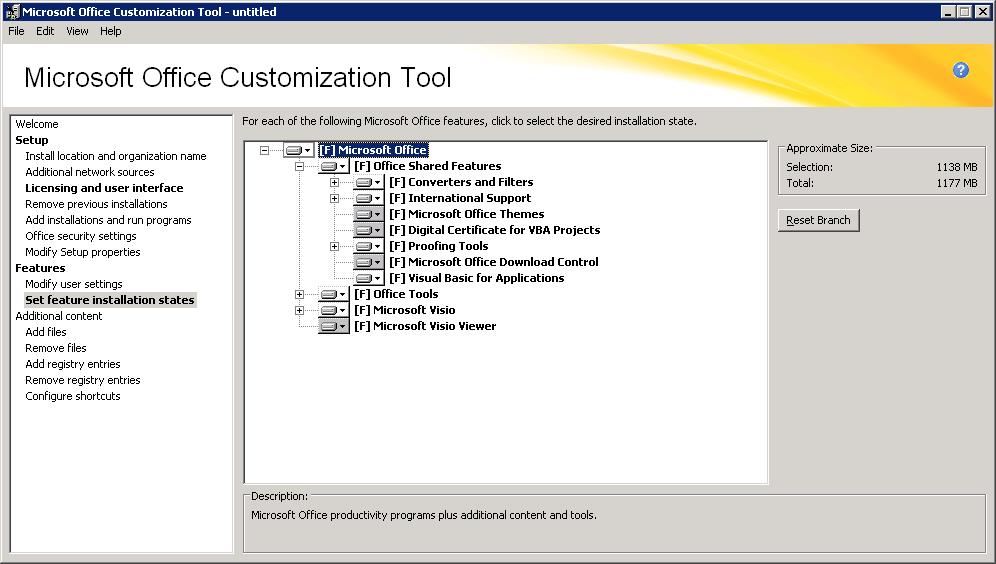996x564 pixels.
Task: Open install state dropdown for Office Download Control
Action: click(368, 262)
